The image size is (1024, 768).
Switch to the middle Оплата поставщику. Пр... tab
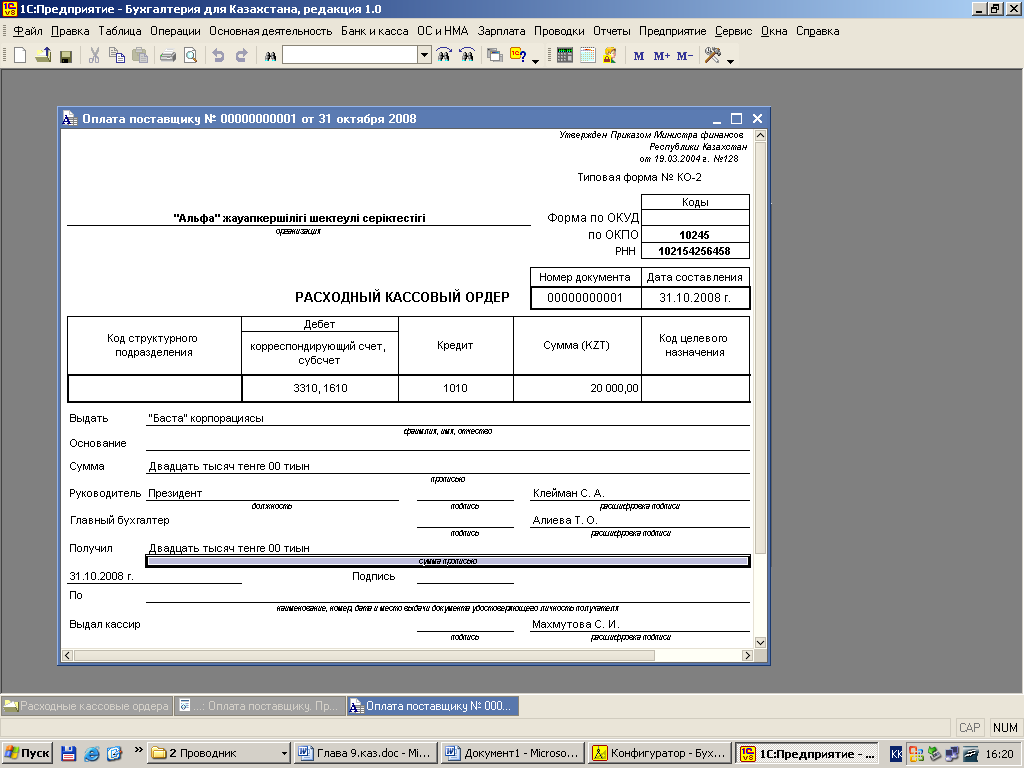pyautogui.click(x=260, y=706)
